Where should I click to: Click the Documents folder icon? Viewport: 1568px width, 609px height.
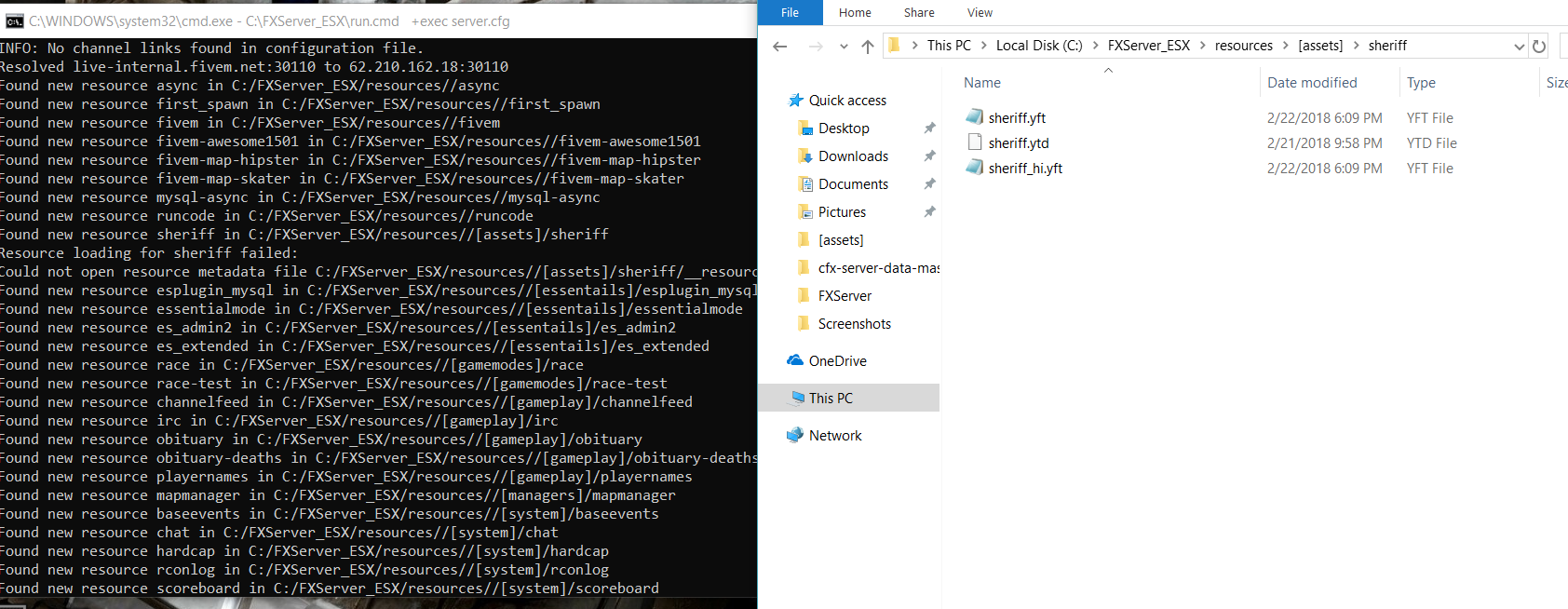point(805,183)
